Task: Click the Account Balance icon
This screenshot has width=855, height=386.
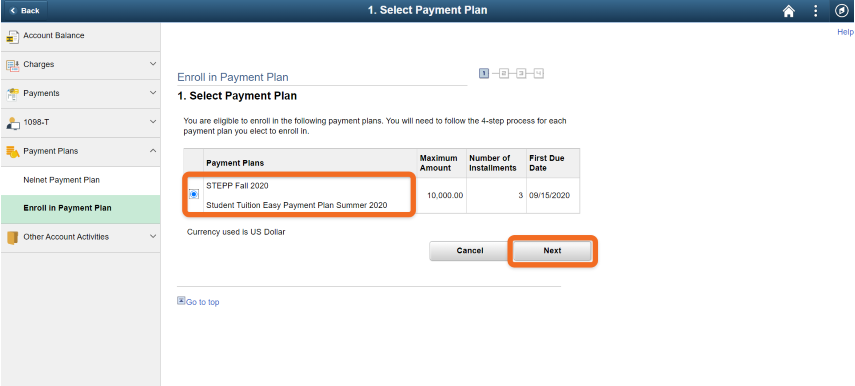Action: [x=12, y=36]
